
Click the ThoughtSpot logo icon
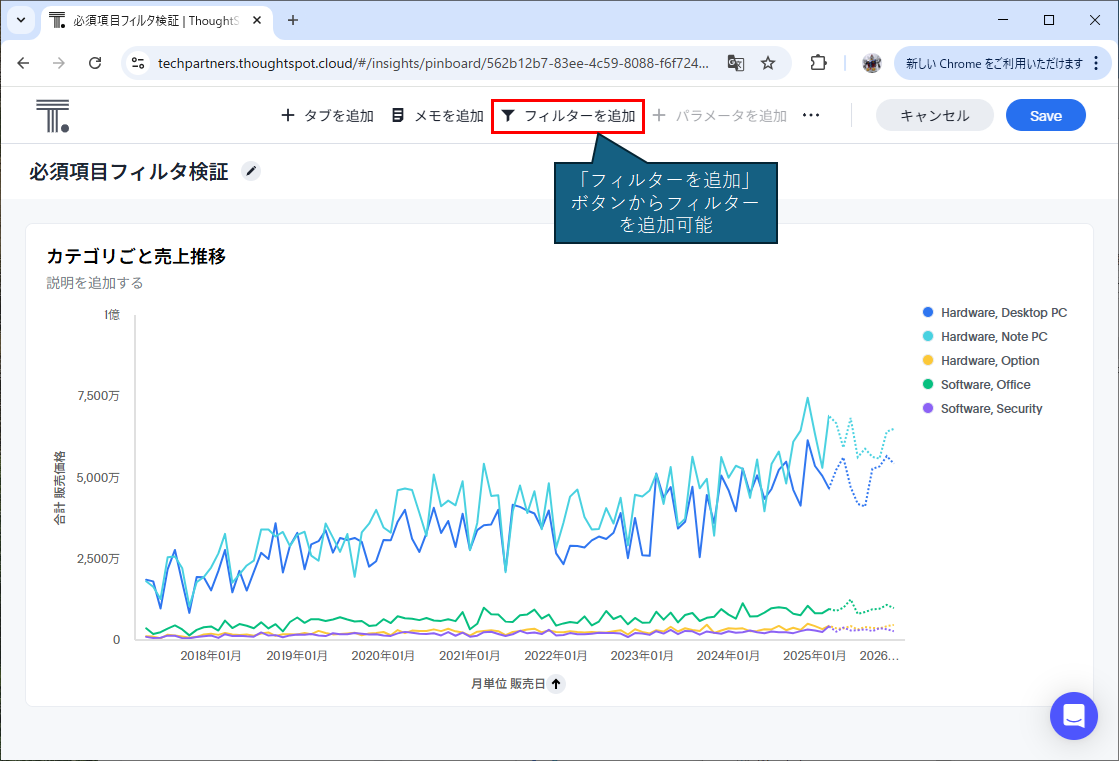52,116
